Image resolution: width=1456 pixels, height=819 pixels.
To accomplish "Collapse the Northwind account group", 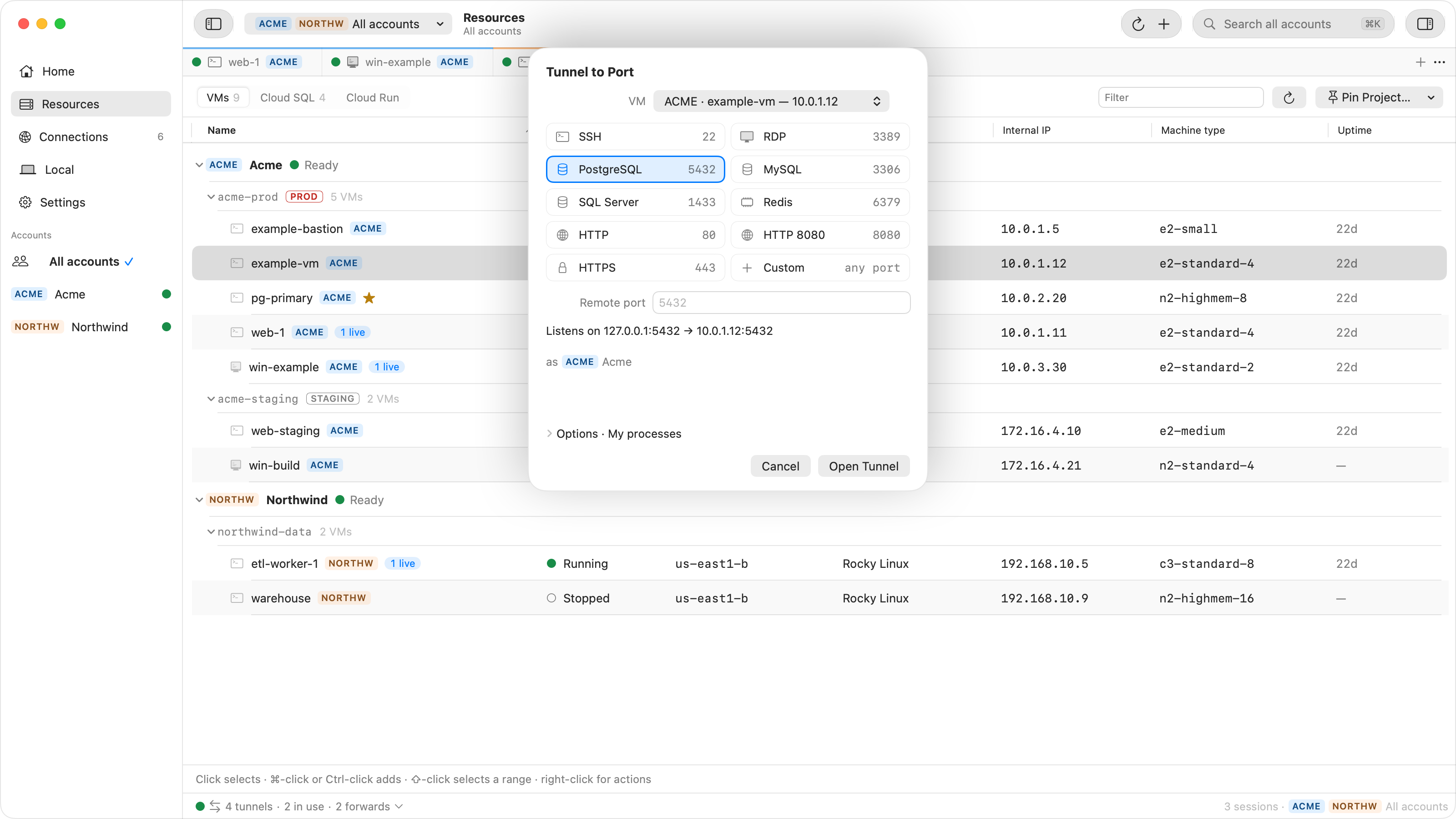I will (199, 500).
